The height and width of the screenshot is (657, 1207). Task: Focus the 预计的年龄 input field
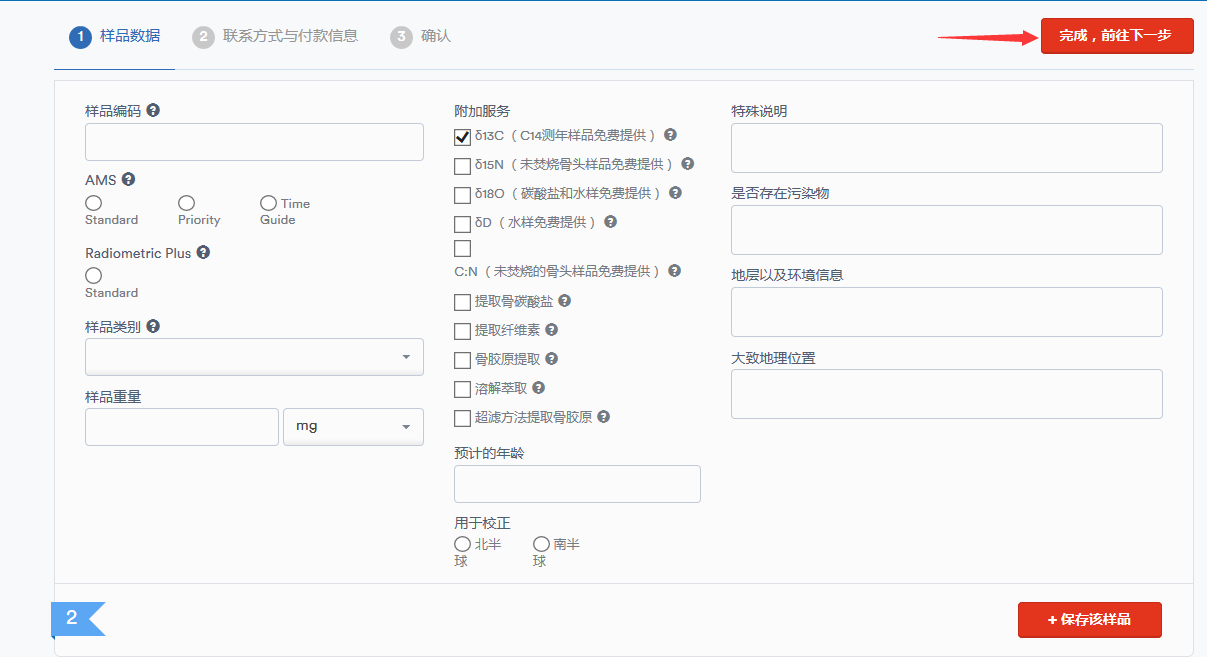577,484
